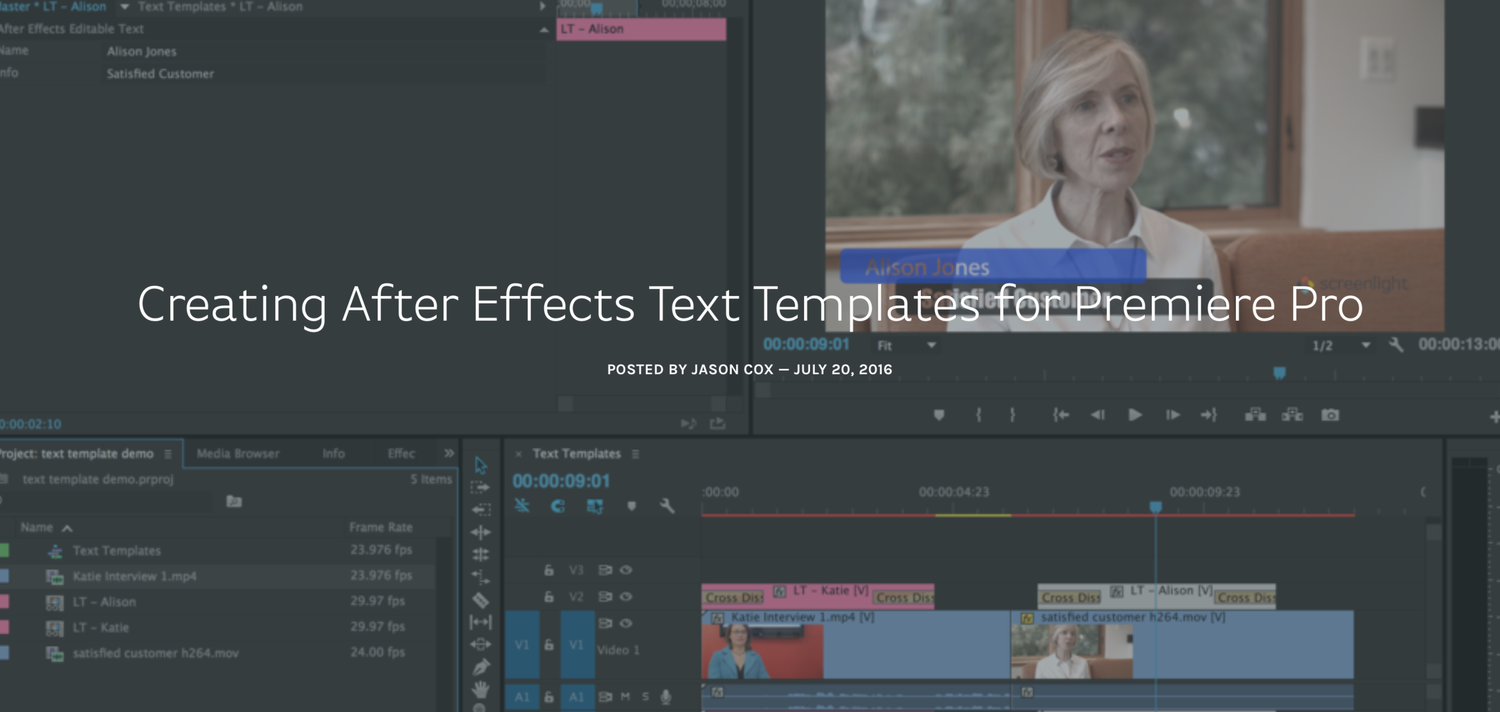The width and height of the screenshot is (1500, 712).
Task: Open timeline display settings wrench
Action: [x=667, y=506]
